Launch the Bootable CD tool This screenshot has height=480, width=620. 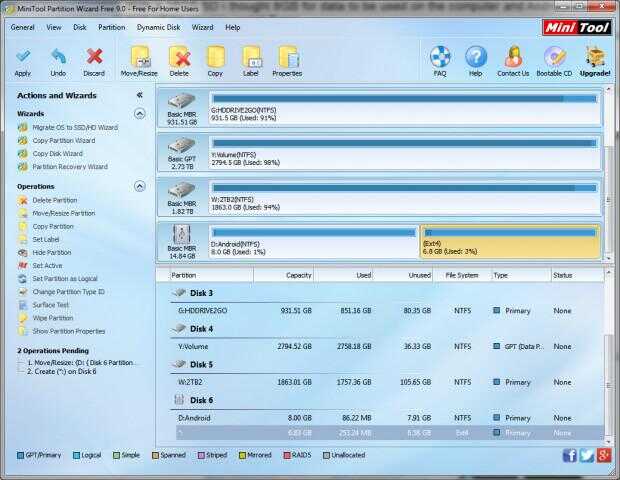pyautogui.click(x=554, y=61)
